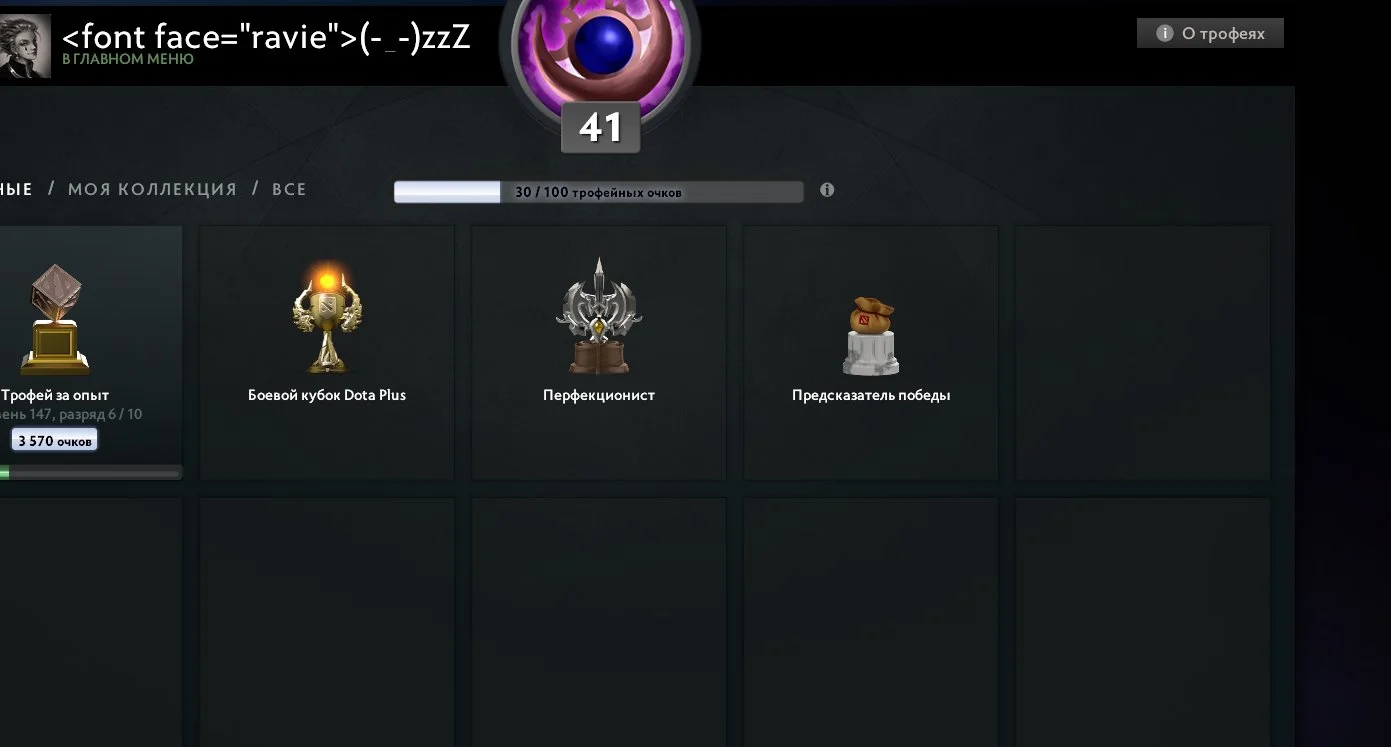1391x747 pixels.
Task: Click the Experience Trophy cube icon
Action: pyautogui.click(x=55, y=318)
